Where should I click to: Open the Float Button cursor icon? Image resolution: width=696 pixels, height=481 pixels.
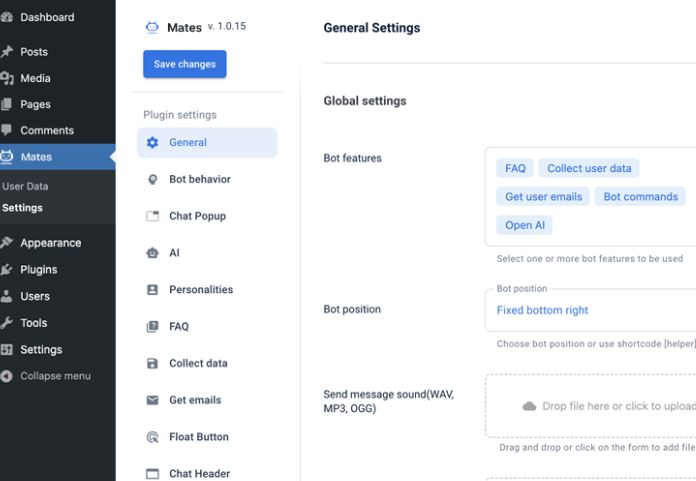click(152, 437)
